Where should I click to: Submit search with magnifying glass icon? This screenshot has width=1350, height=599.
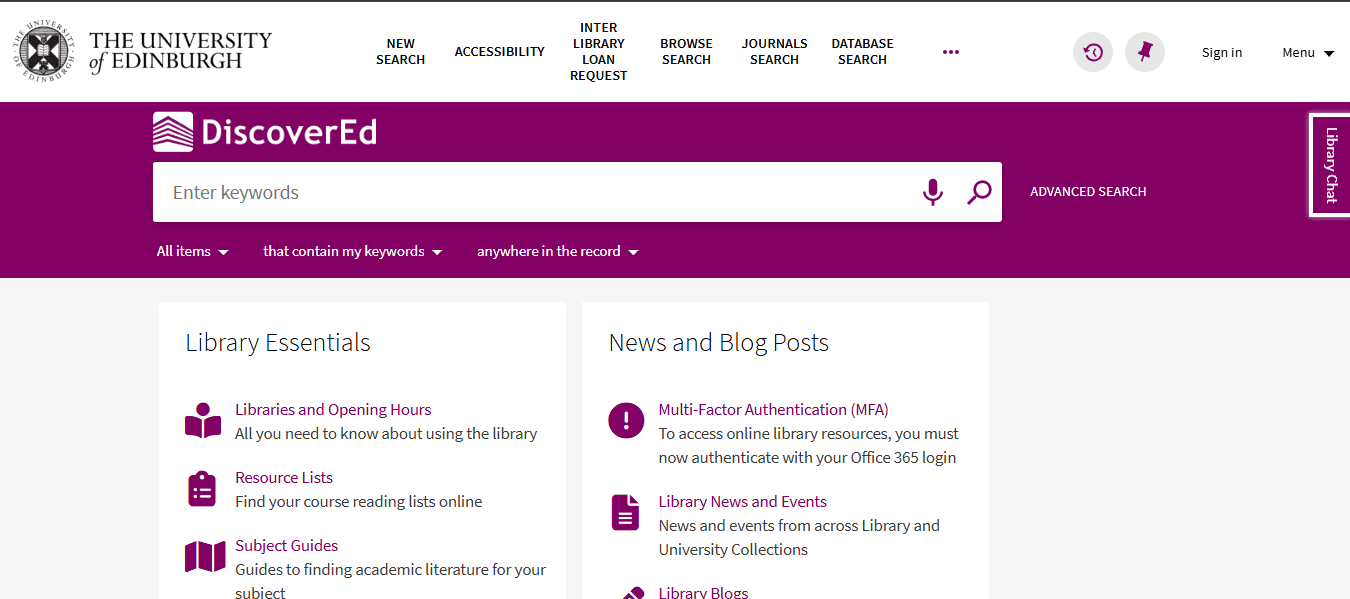979,192
